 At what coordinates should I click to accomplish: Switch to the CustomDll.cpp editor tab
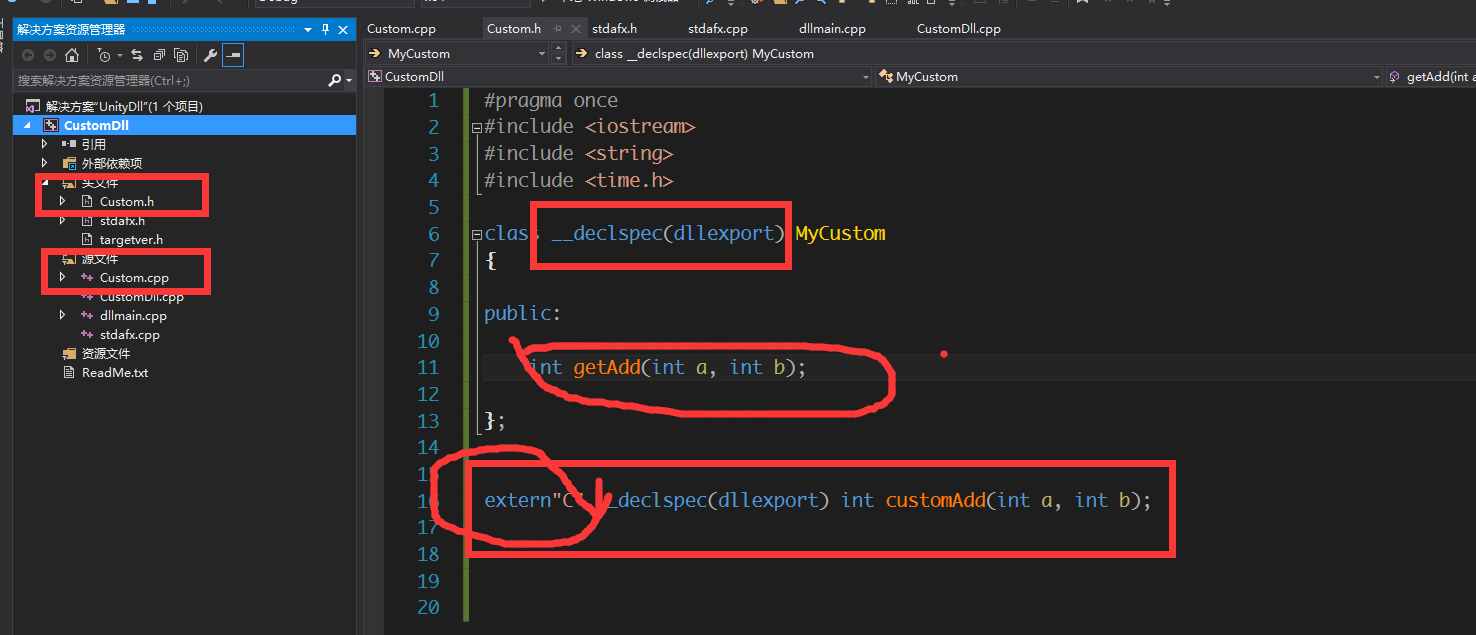(x=958, y=29)
